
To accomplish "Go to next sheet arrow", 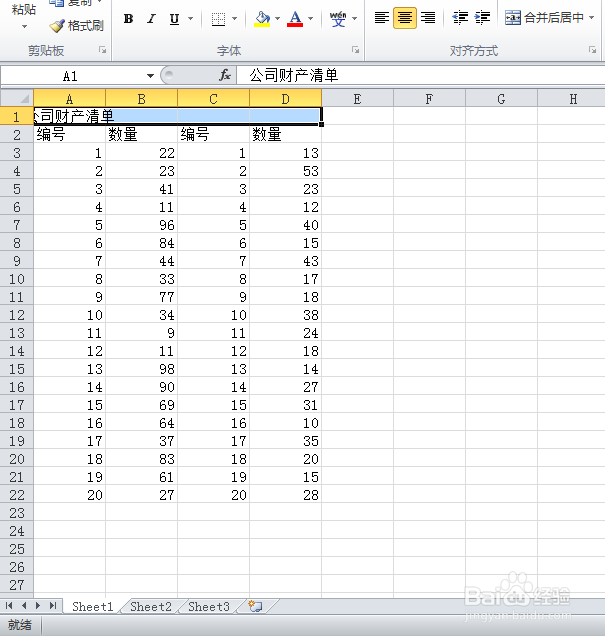I will pos(38,606).
